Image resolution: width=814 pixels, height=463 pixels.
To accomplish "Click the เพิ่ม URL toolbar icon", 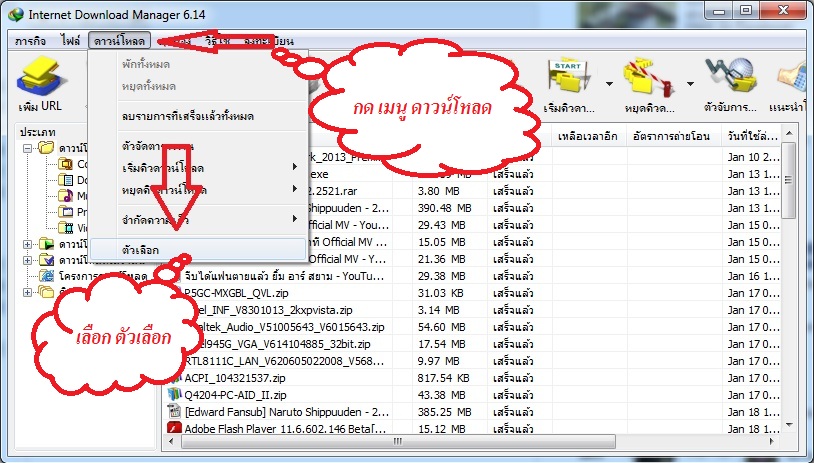I will (x=41, y=78).
